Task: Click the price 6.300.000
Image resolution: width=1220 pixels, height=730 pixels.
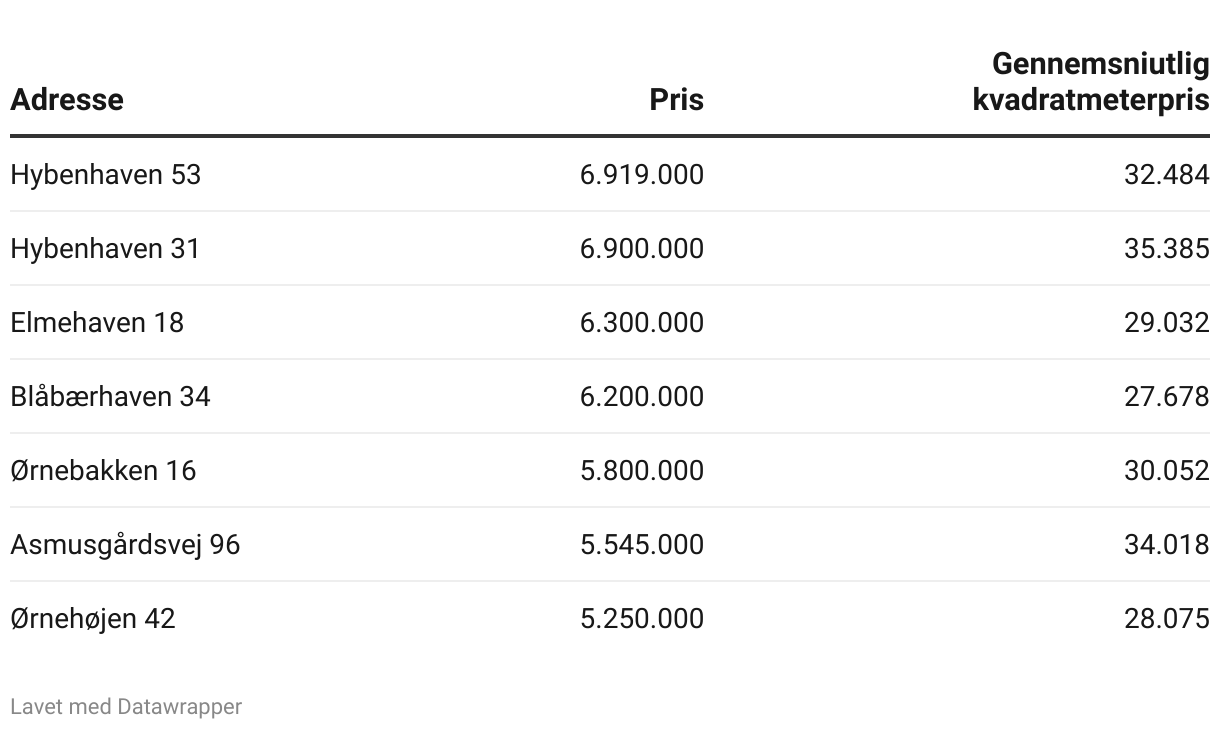Action: coord(642,323)
